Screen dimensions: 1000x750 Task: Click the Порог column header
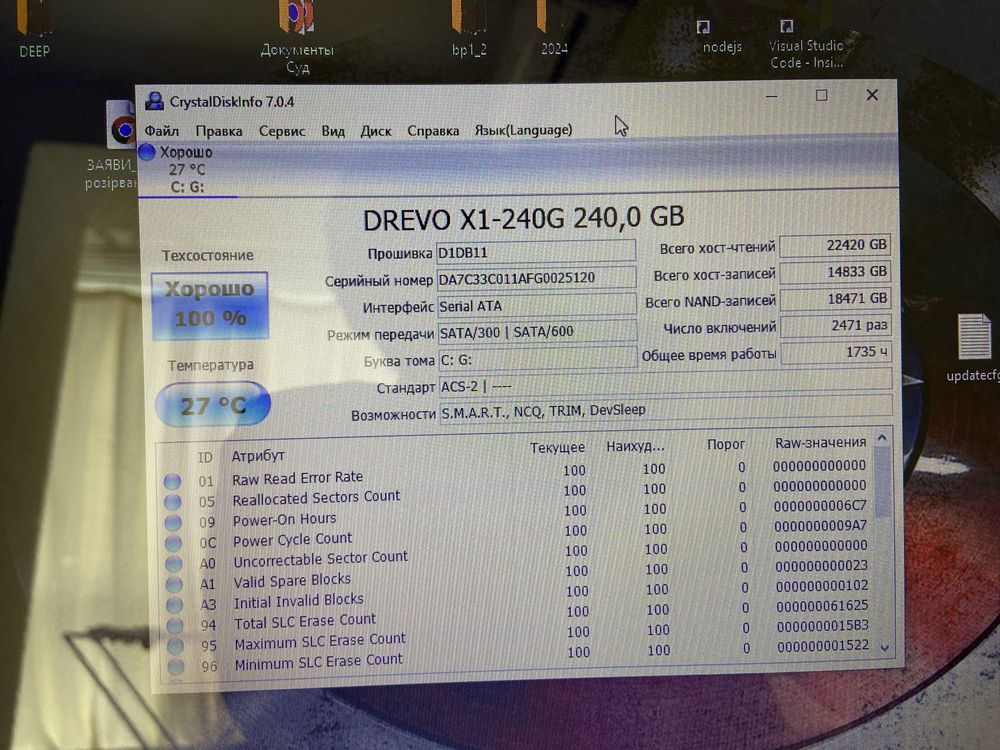726,444
